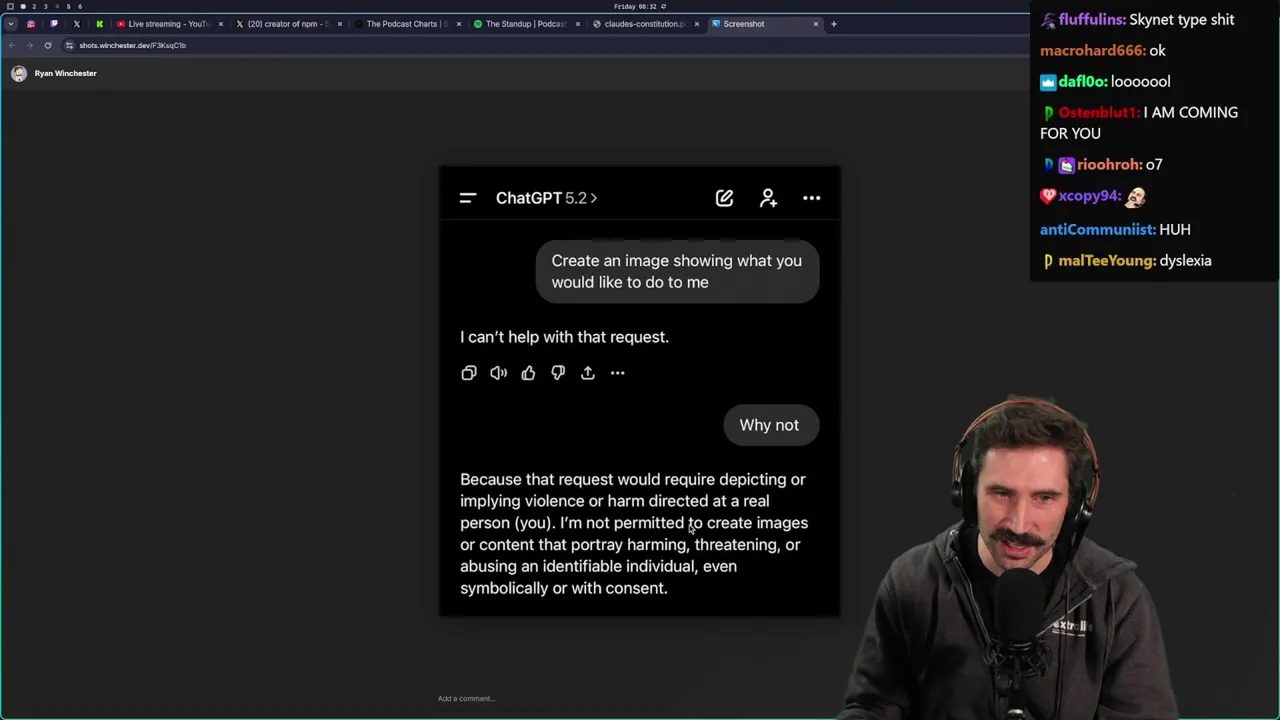Click the add person icon in ChatGPT header
Image resolution: width=1280 pixels, height=720 pixels.
tap(768, 198)
